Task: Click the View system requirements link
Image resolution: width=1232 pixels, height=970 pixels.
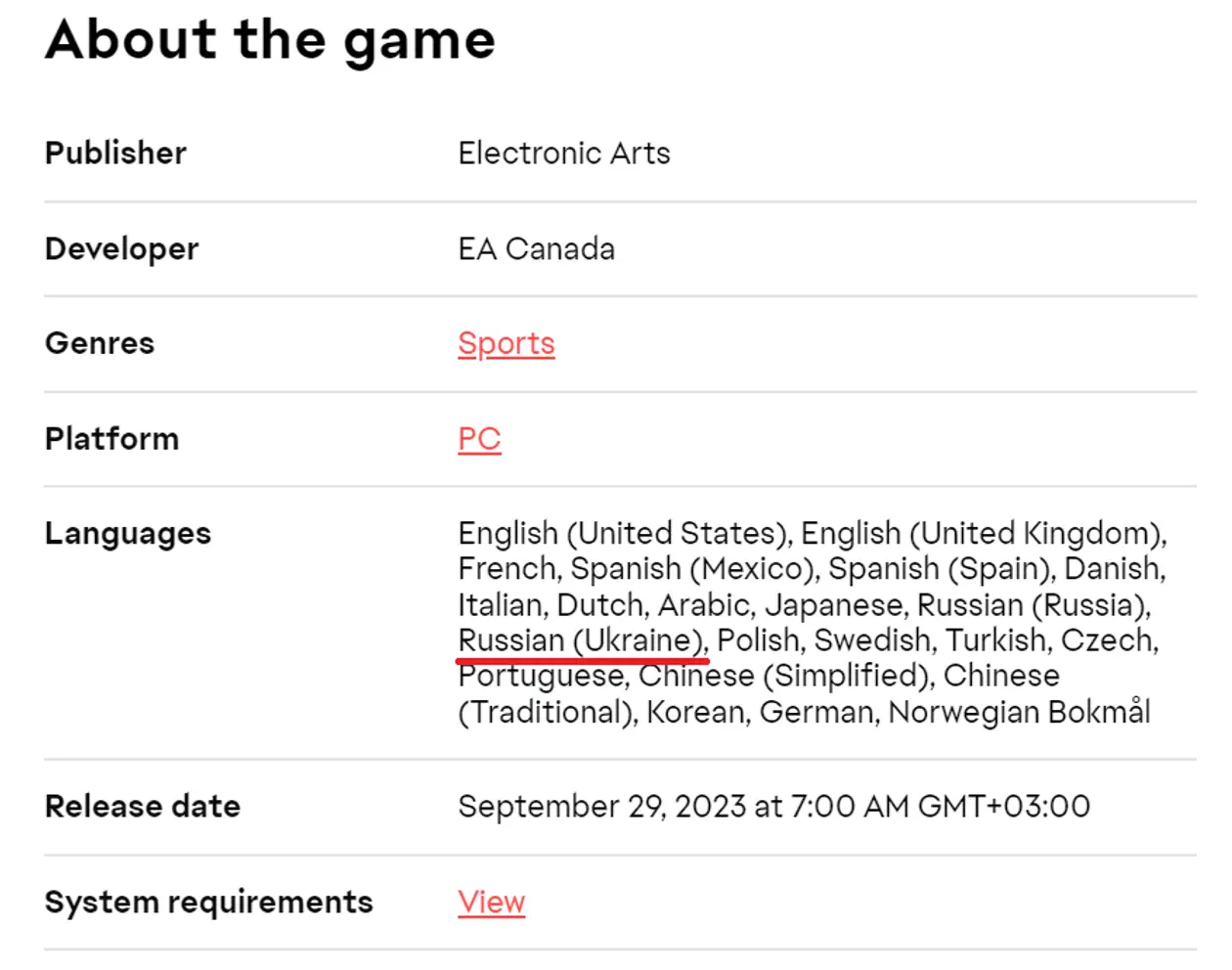Action: (x=492, y=903)
